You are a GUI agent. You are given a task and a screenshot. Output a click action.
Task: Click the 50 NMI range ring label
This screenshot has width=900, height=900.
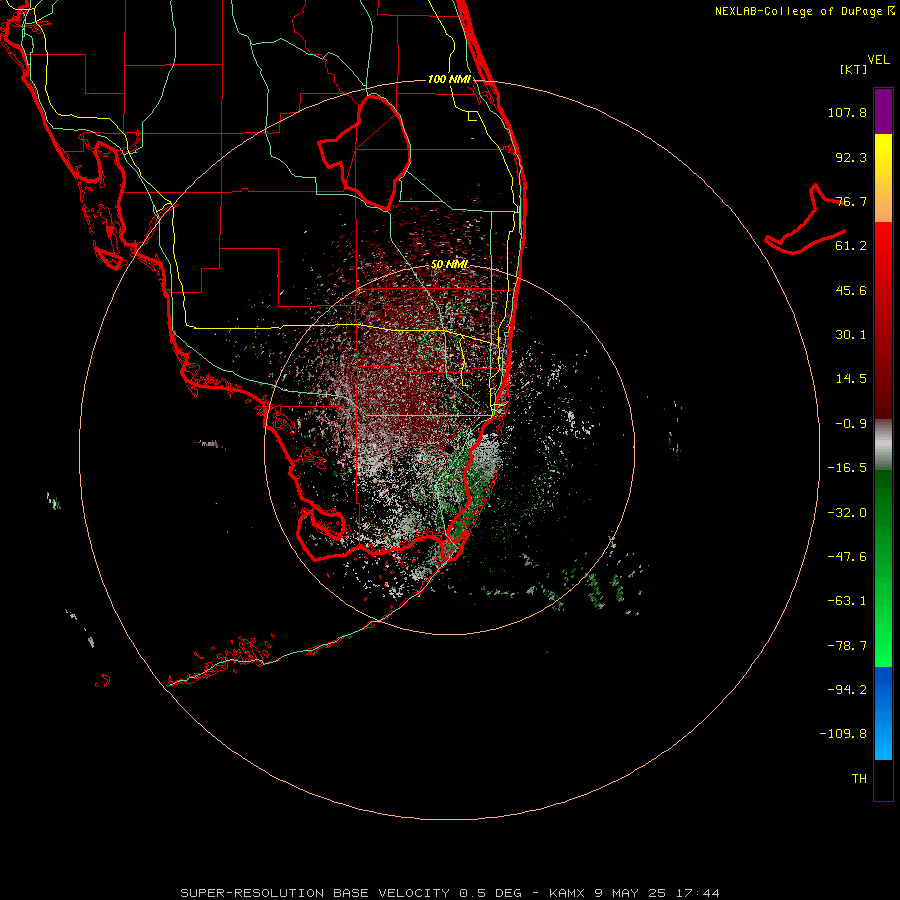[449, 264]
